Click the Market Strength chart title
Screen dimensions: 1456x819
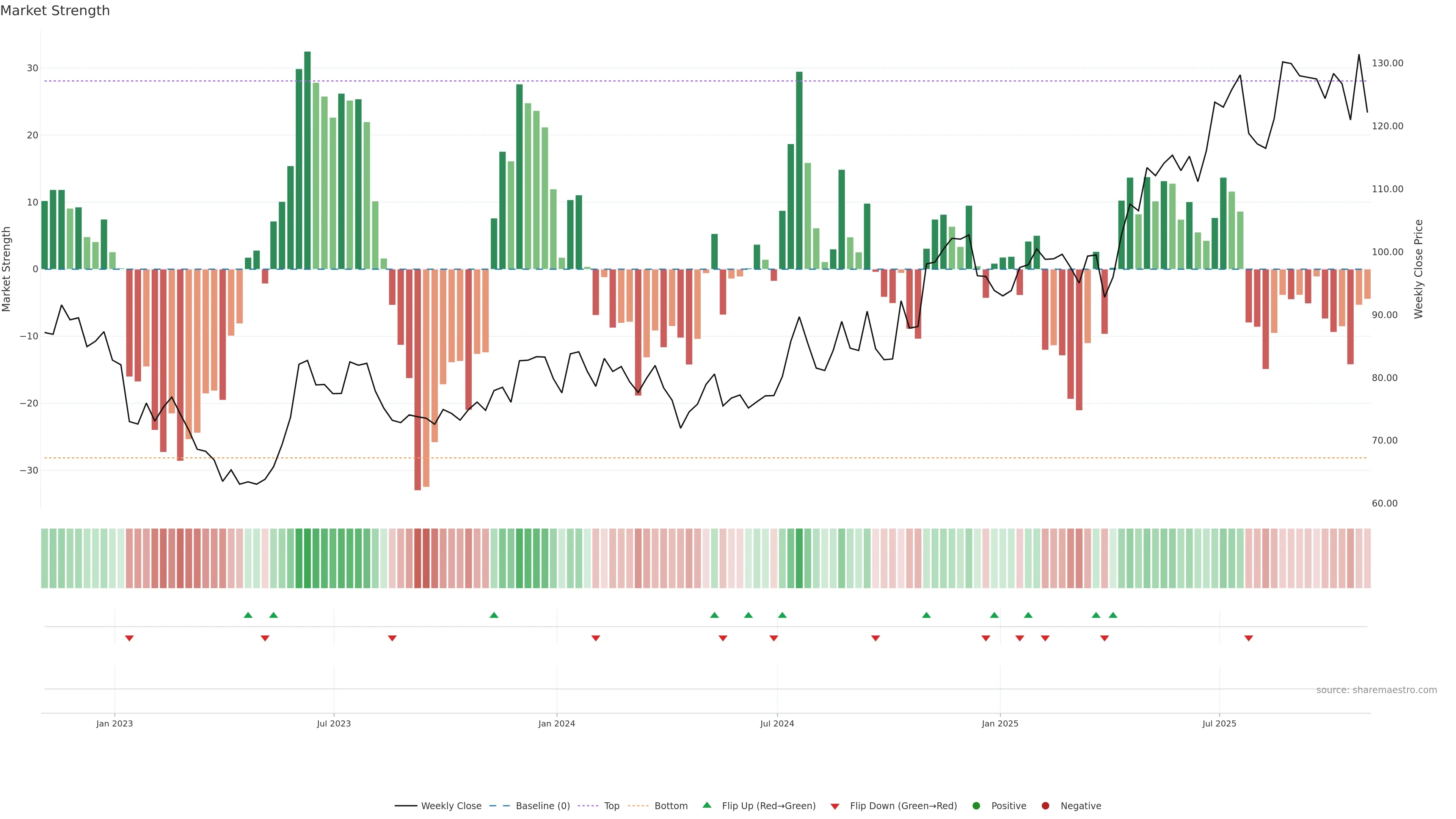point(55,11)
